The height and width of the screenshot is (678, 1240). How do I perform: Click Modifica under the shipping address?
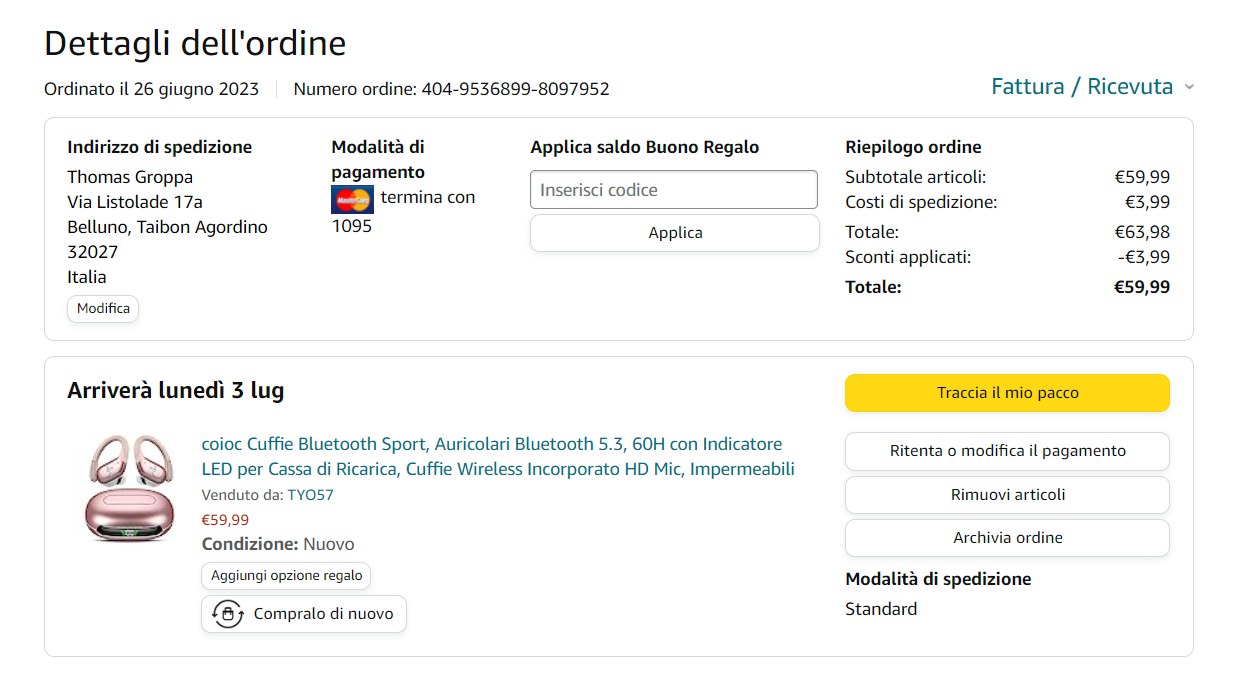[103, 309]
